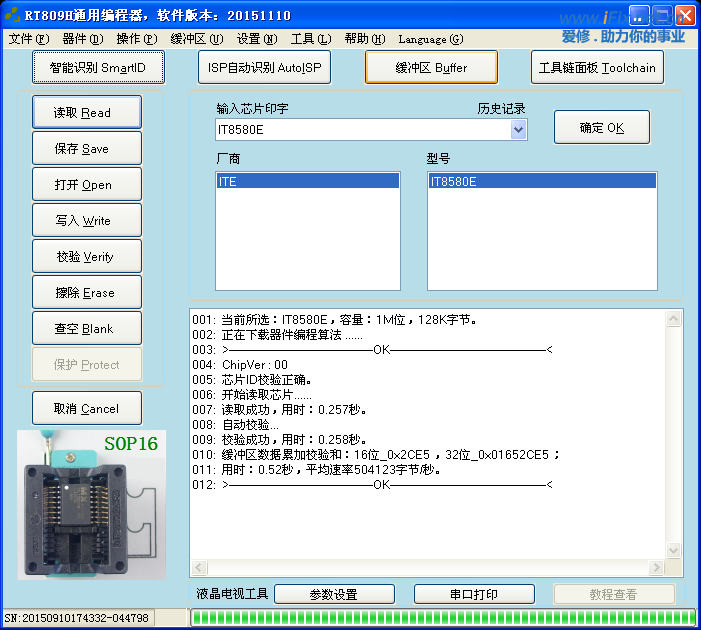Expand the chip marking history dropdown

518,130
